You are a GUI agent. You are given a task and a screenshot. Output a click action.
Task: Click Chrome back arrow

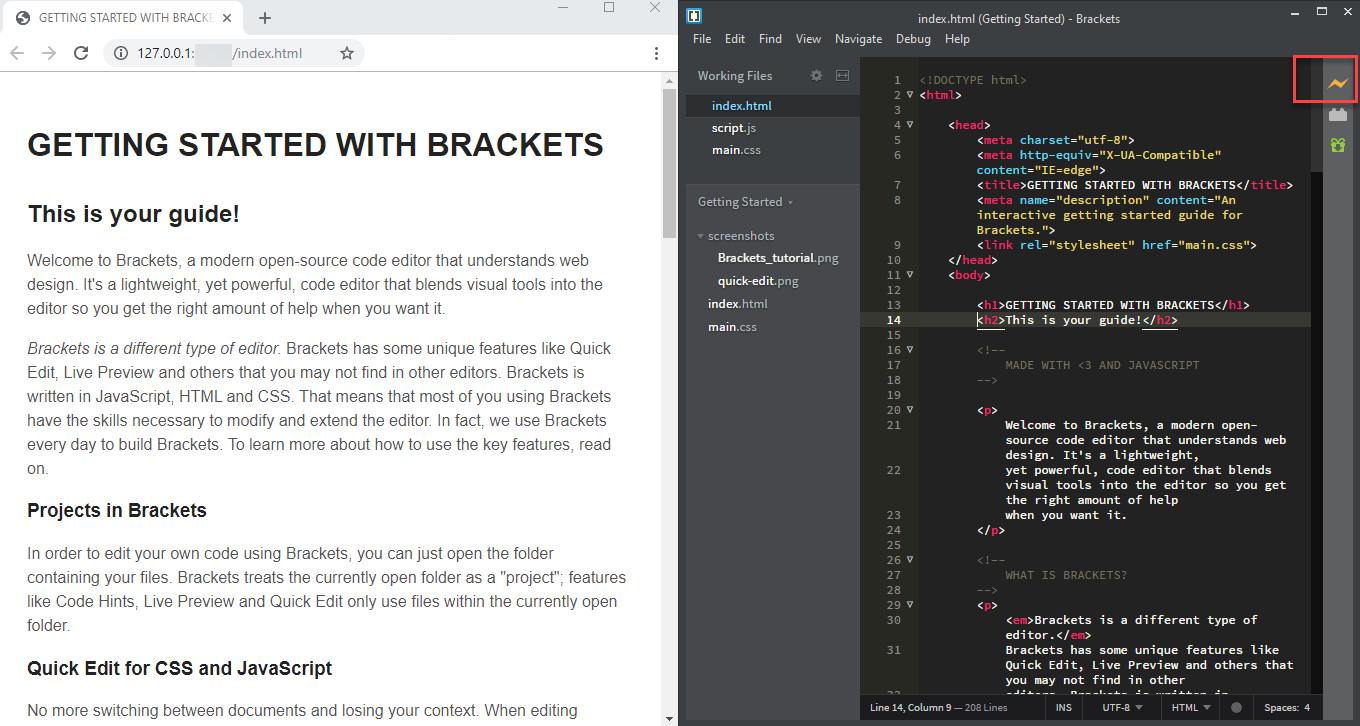(17, 53)
